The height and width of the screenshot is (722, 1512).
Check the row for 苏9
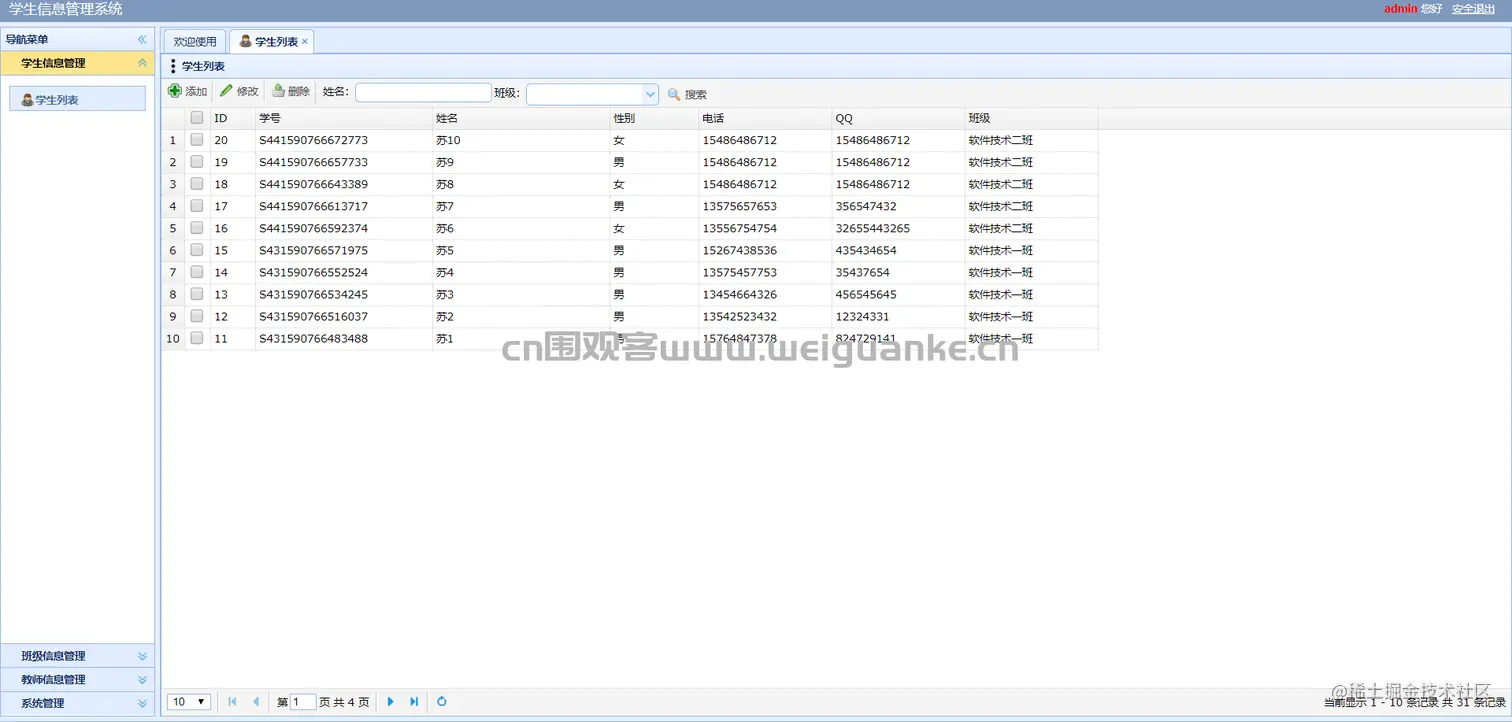[x=197, y=162]
